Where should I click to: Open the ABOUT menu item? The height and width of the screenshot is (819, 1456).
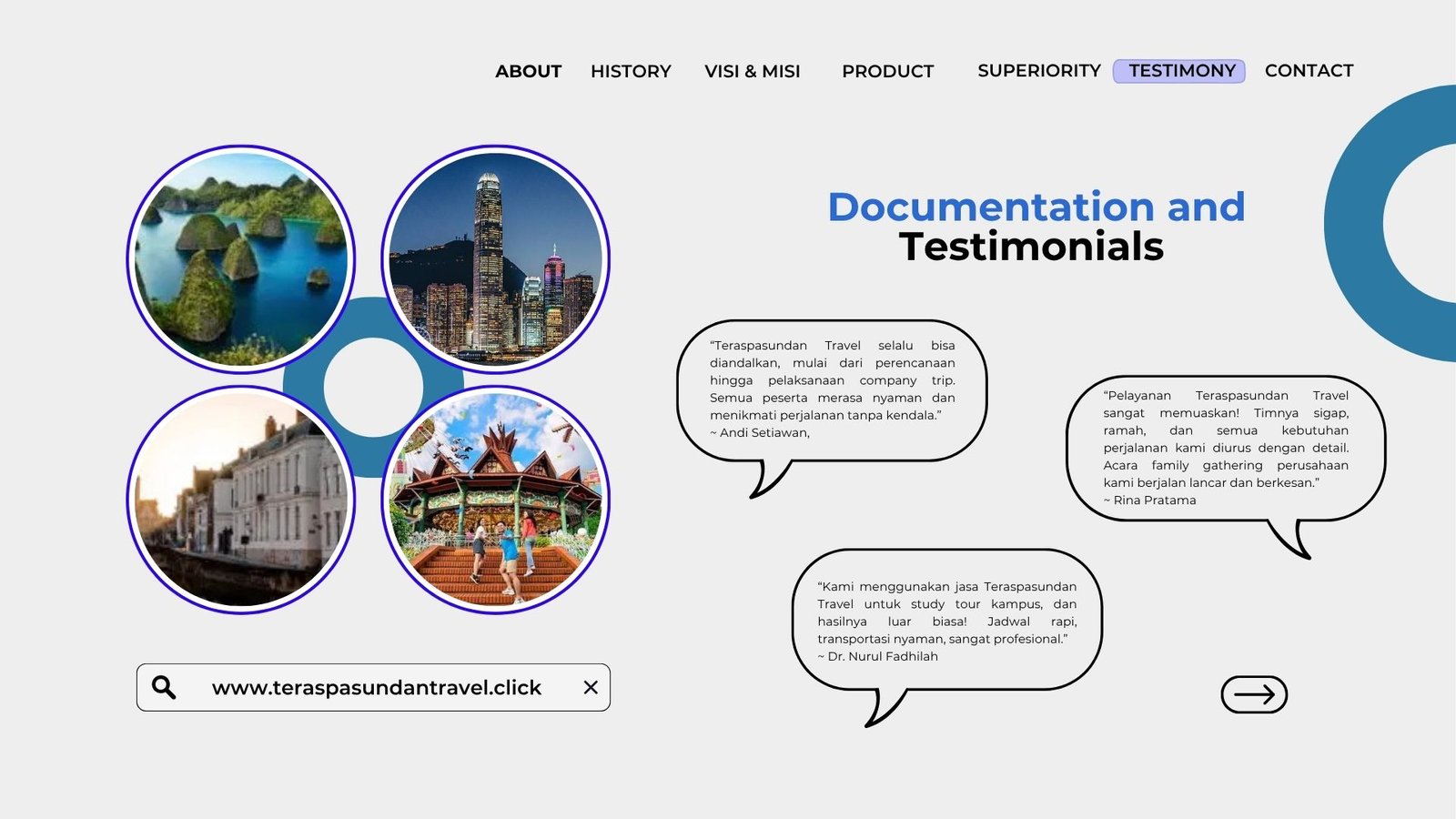pos(528,71)
